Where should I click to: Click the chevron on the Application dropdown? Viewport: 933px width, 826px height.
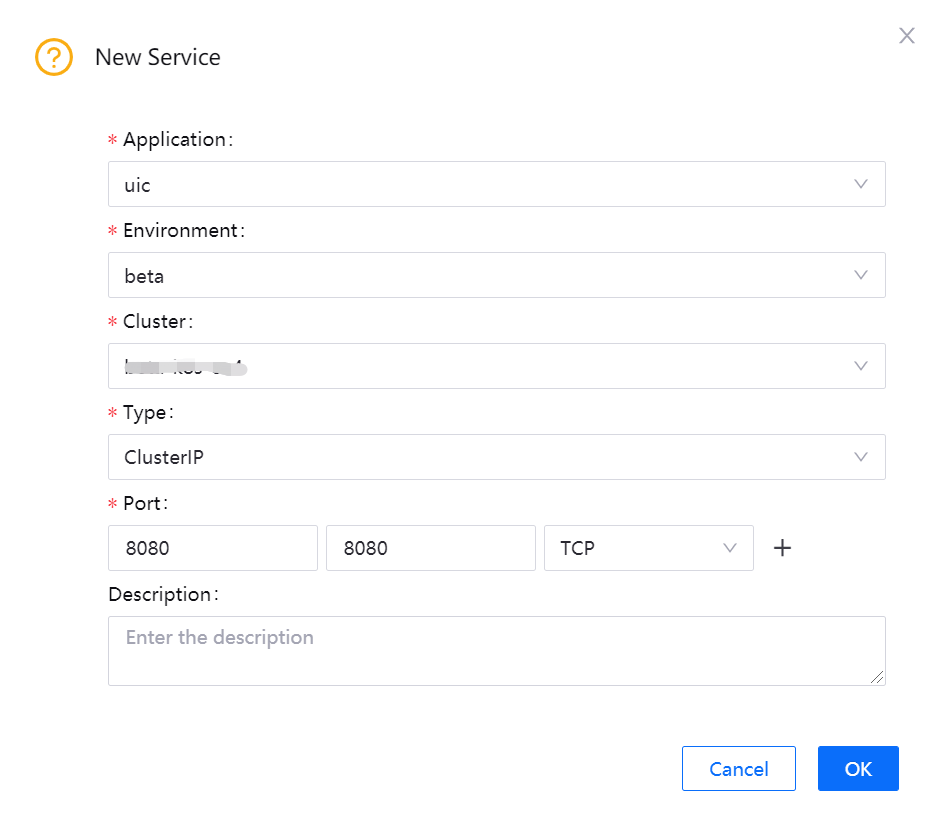click(860, 184)
